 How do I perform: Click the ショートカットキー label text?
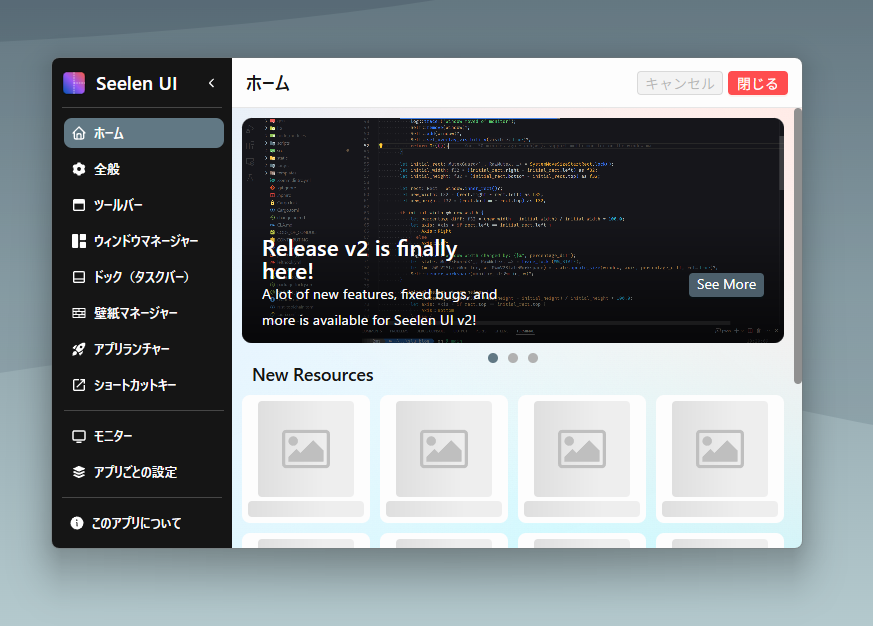pos(135,385)
